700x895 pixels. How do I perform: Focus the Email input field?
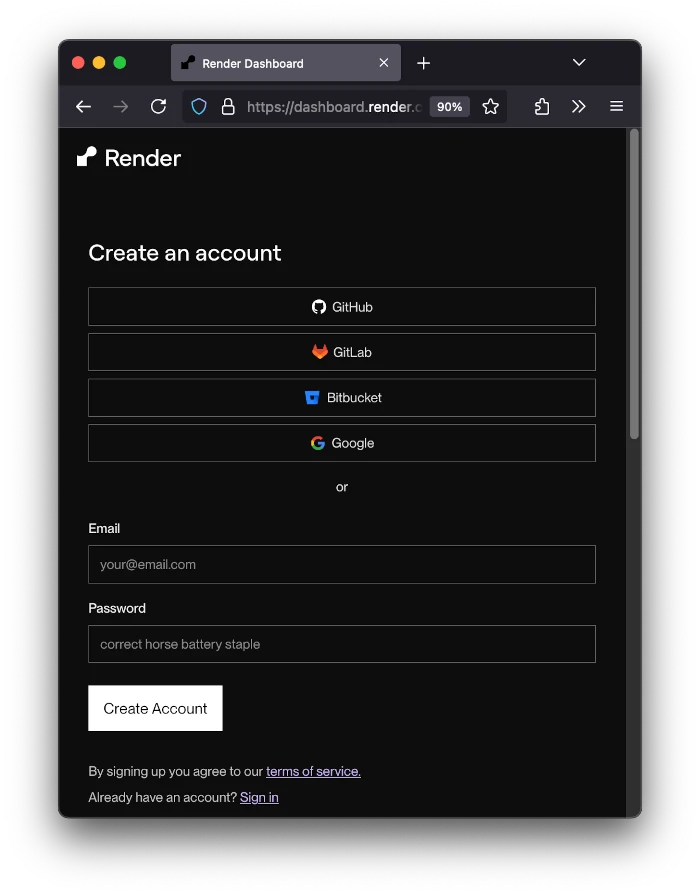pos(341,565)
